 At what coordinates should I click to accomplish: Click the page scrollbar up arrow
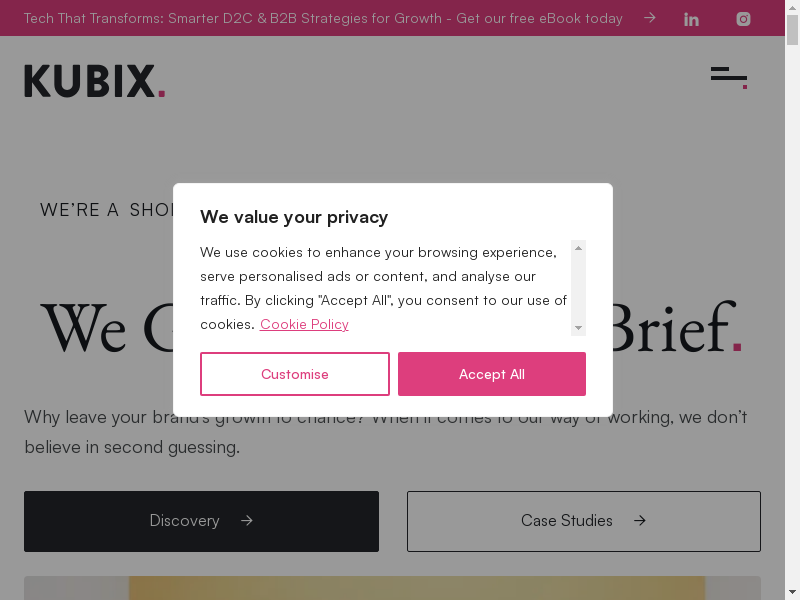(x=793, y=7)
